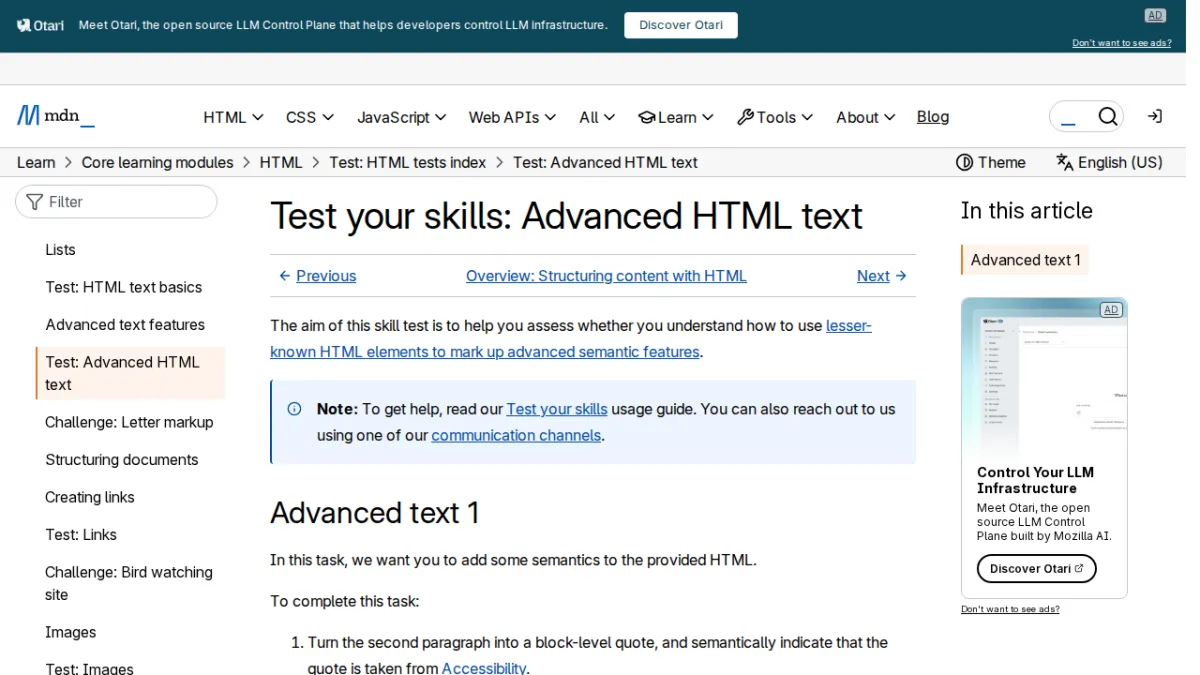Open the Learn menu in the navbar
The width and height of the screenshot is (1200, 675).
pos(676,117)
